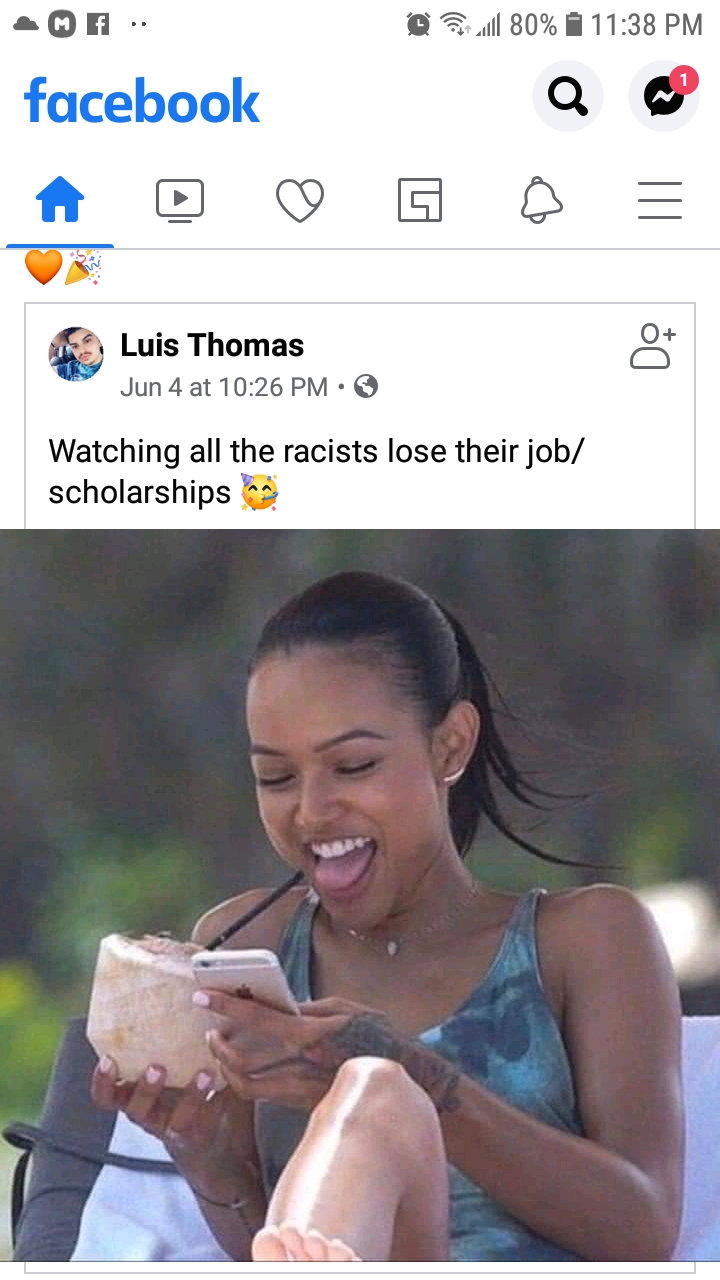Open the post photo of woman with phone
Image resolution: width=720 pixels, height=1280 pixels.
[360, 895]
